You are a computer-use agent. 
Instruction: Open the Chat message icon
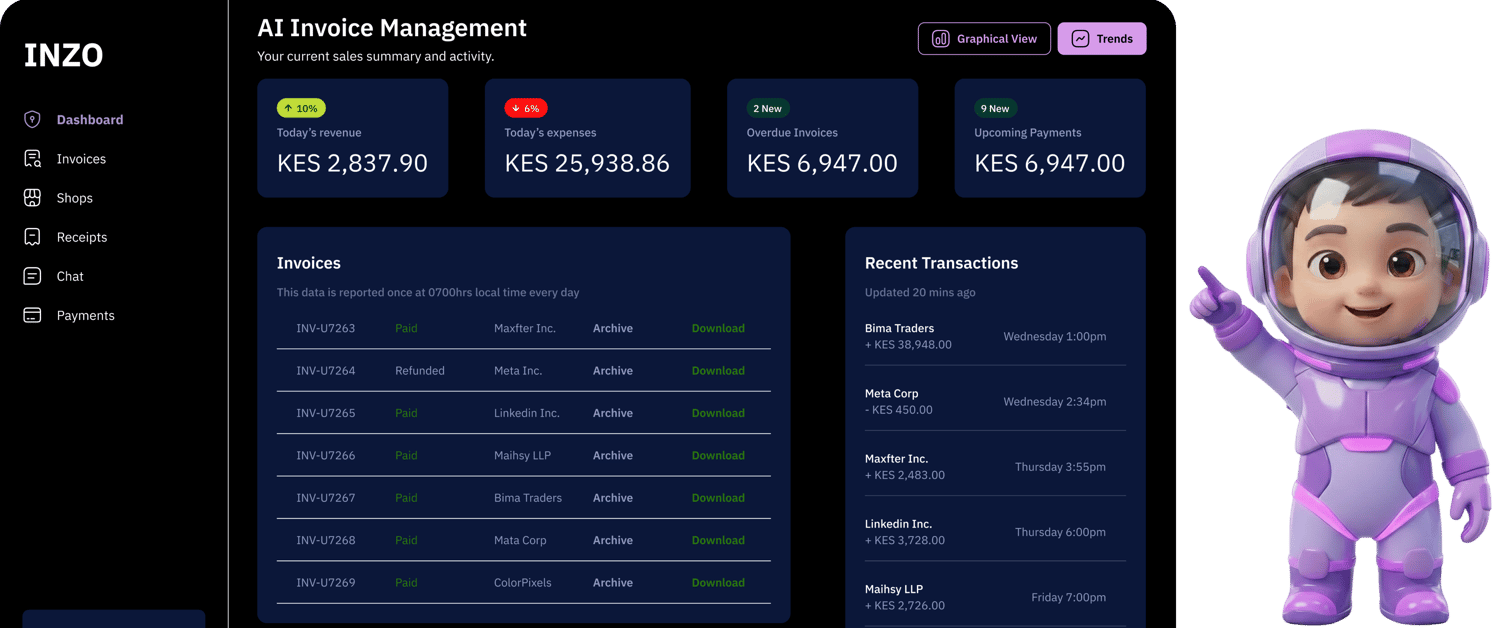[32, 276]
